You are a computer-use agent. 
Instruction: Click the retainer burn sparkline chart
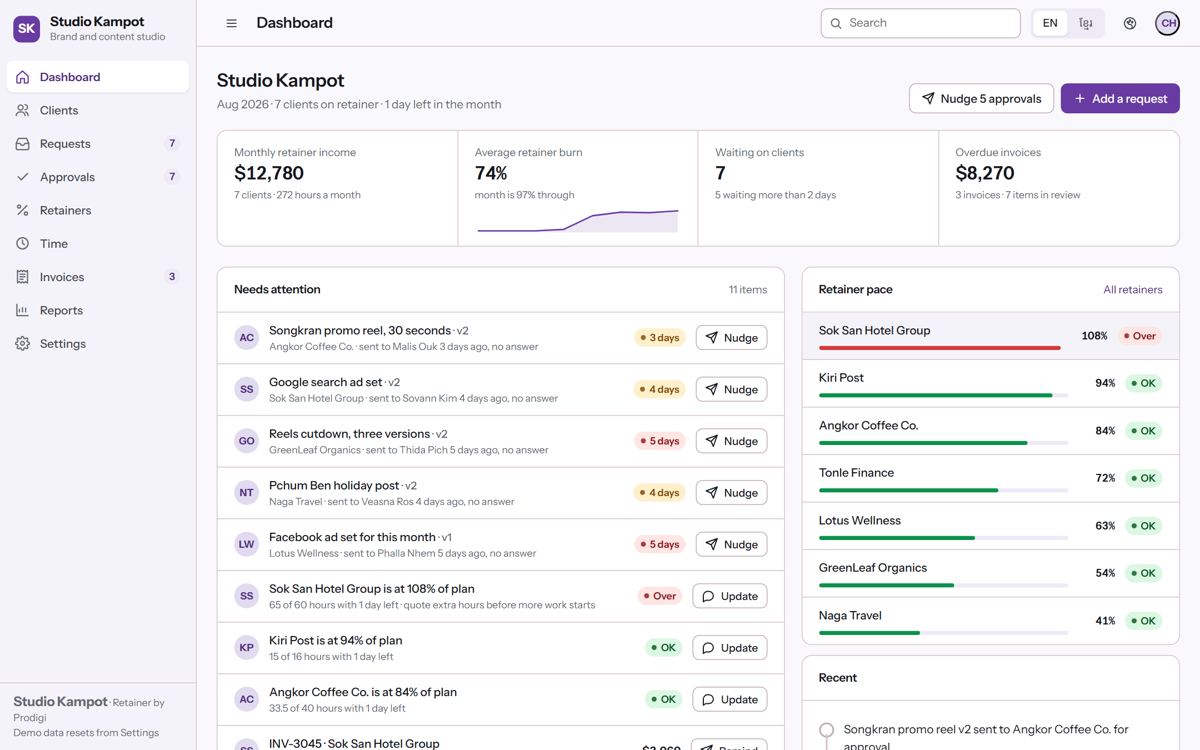pyautogui.click(x=578, y=220)
